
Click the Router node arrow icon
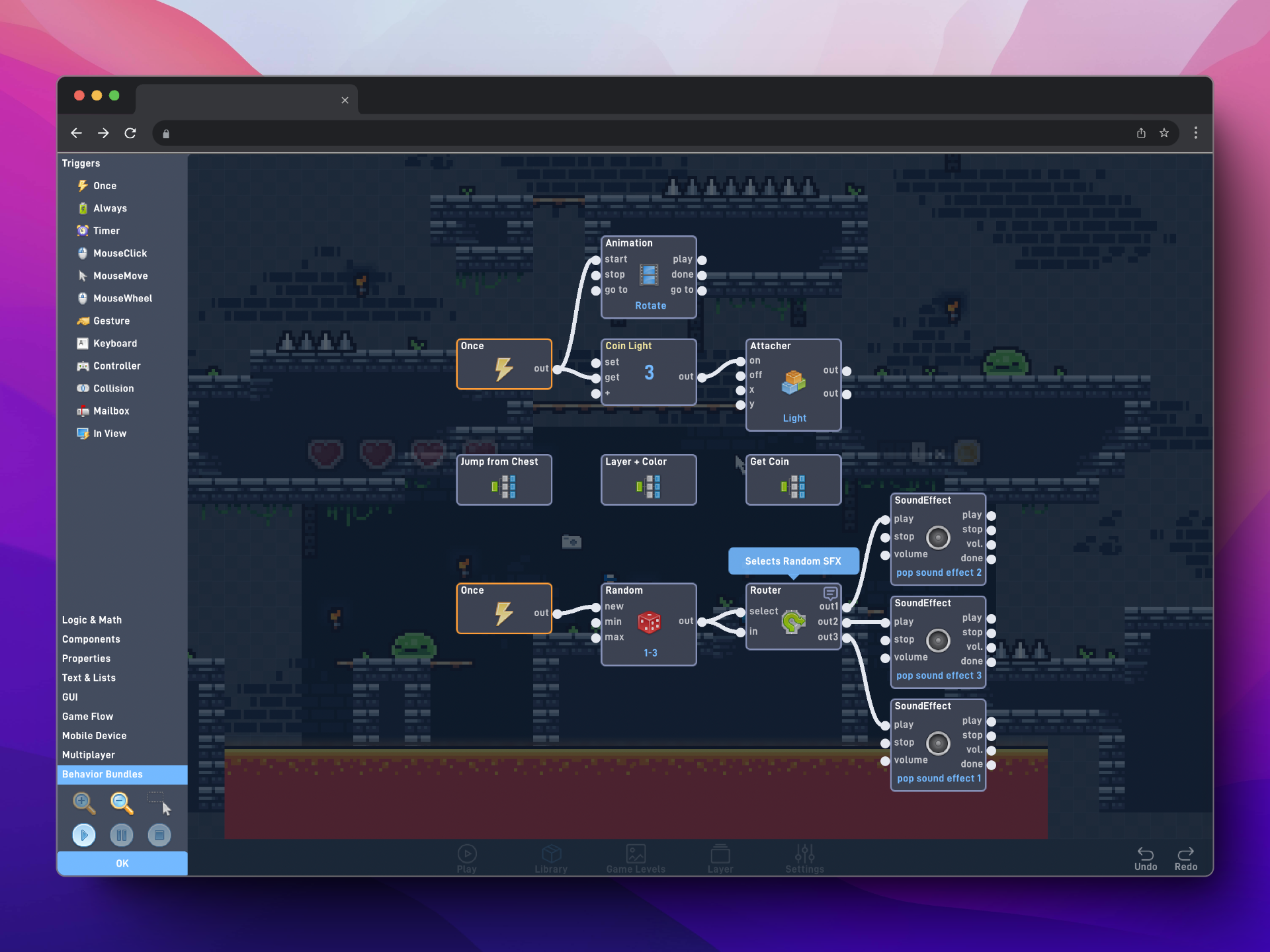[793, 621]
